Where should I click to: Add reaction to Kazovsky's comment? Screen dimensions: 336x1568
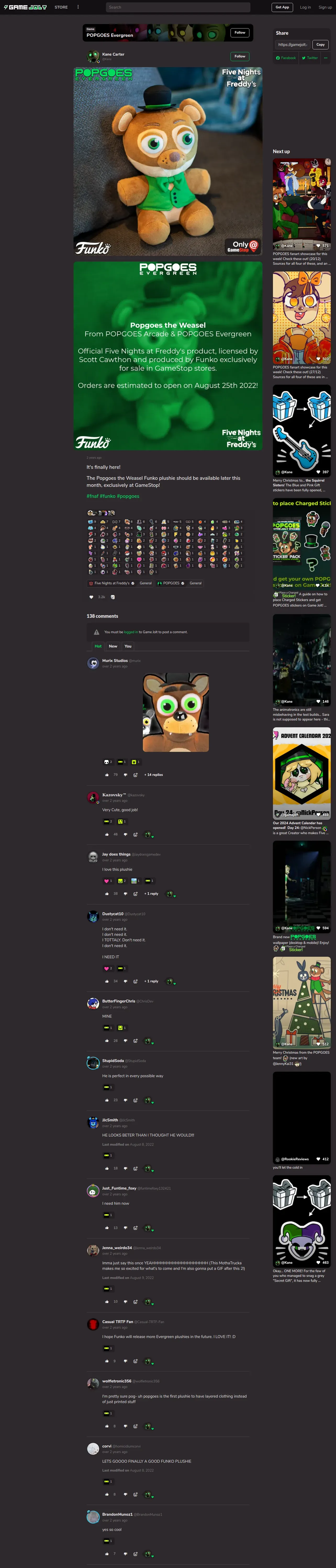click(x=135, y=834)
